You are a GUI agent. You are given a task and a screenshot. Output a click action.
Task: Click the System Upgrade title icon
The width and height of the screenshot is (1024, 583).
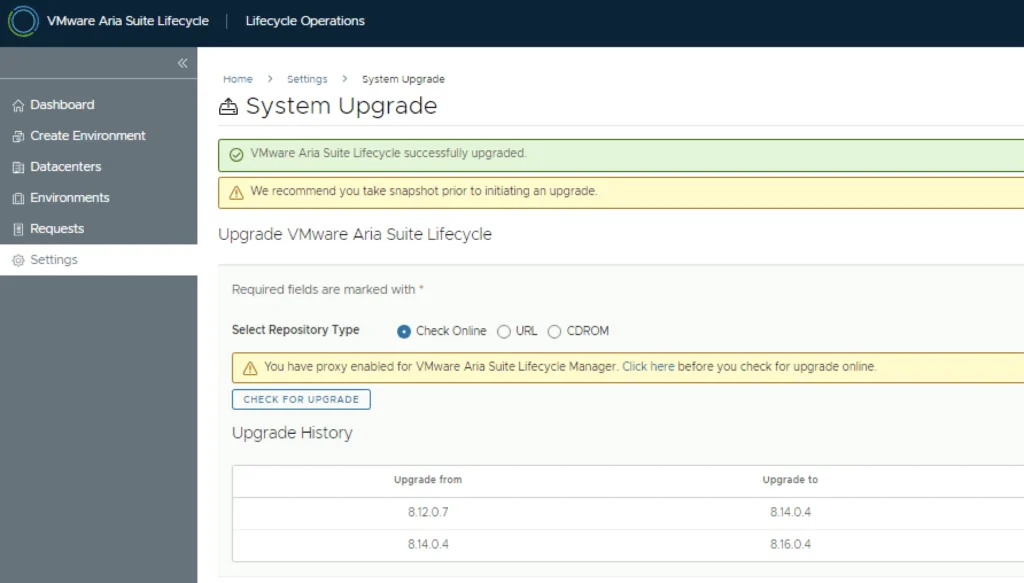(x=229, y=106)
